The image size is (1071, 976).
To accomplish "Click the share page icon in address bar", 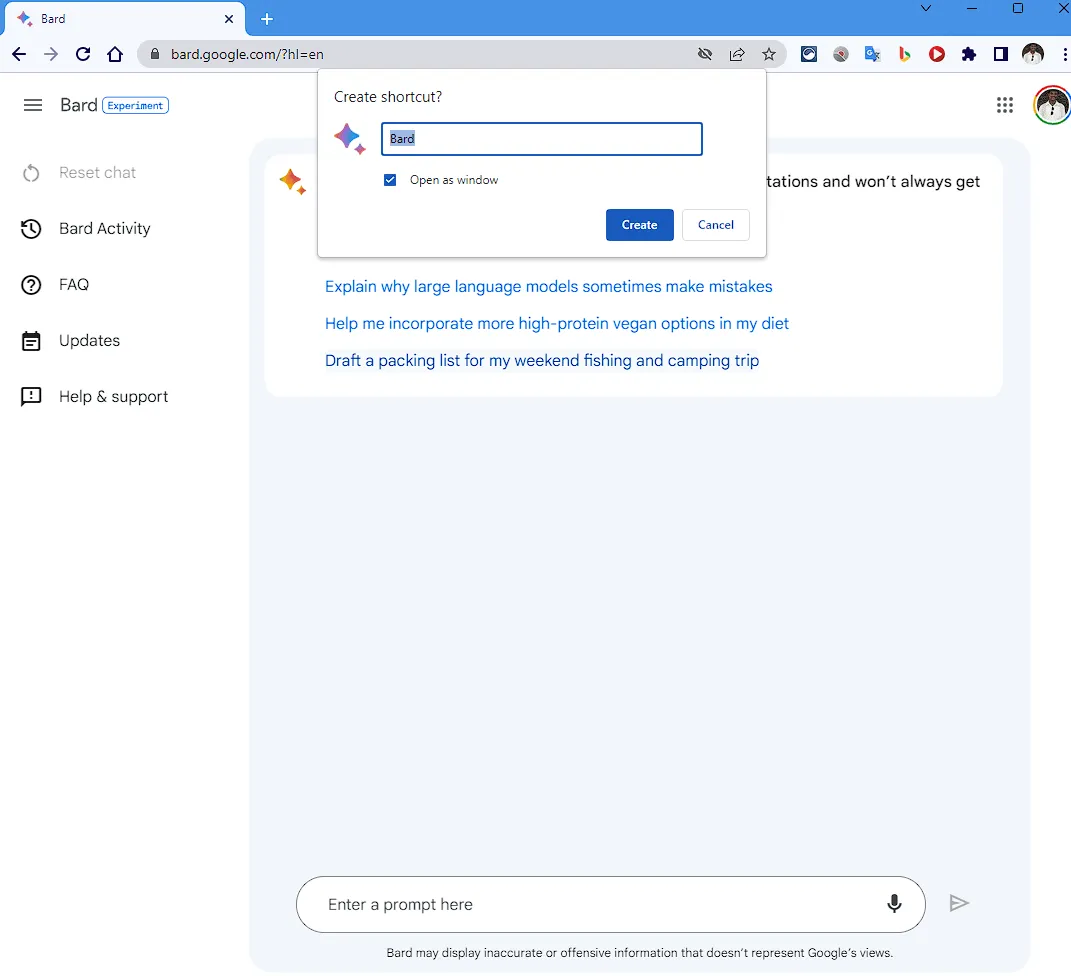I will (737, 54).
